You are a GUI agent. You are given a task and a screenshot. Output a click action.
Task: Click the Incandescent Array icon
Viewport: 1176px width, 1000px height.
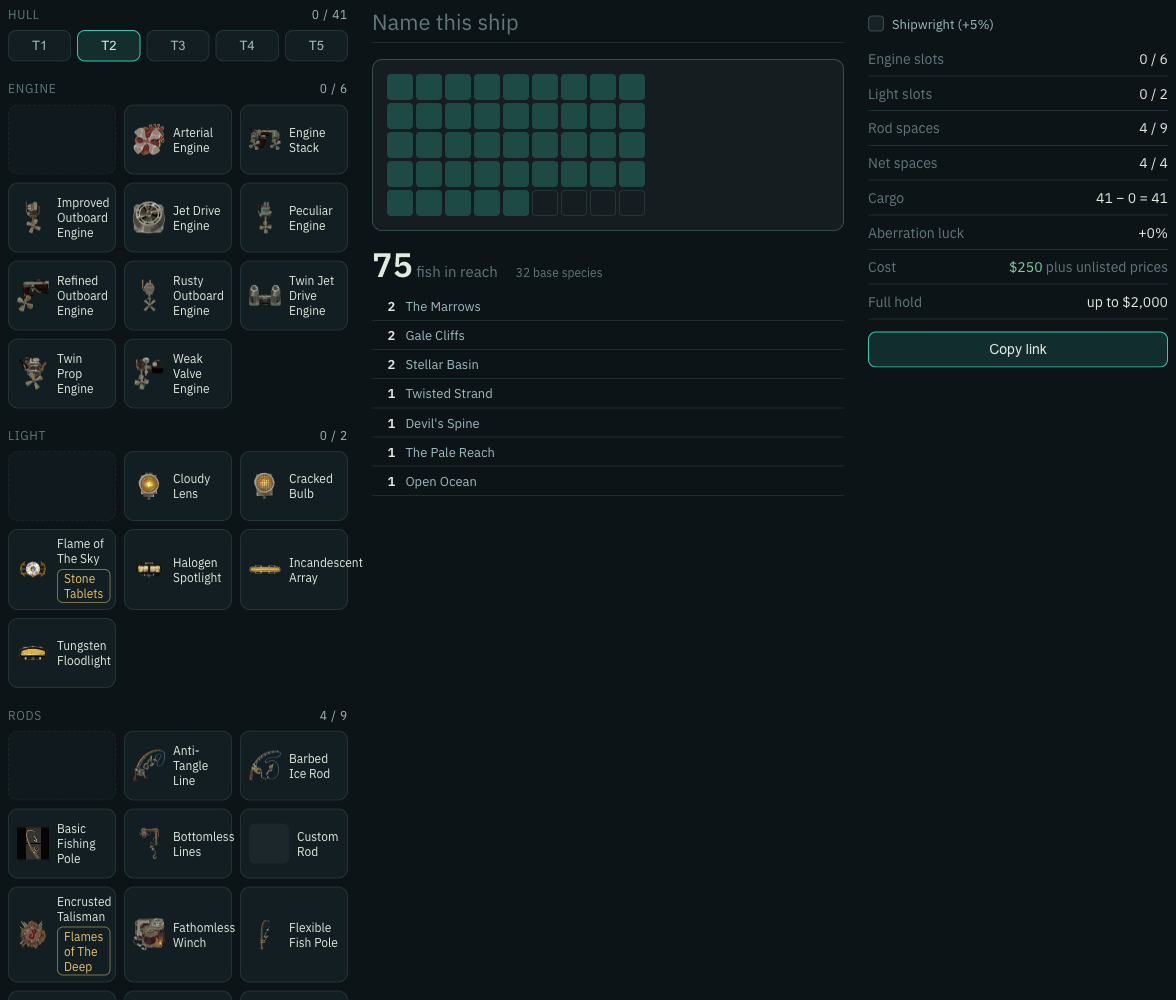pos(265,569)
